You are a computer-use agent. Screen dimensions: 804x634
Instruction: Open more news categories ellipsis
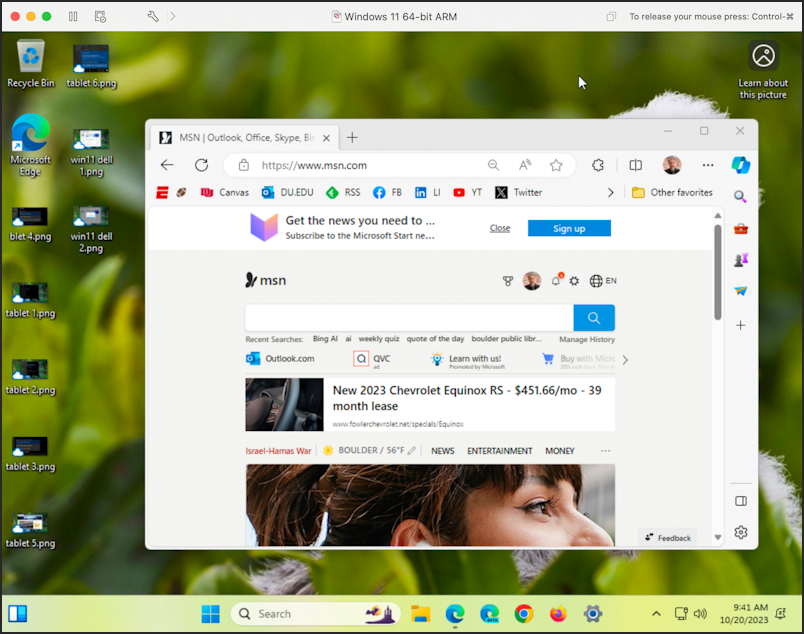click(x=605, y=451)
